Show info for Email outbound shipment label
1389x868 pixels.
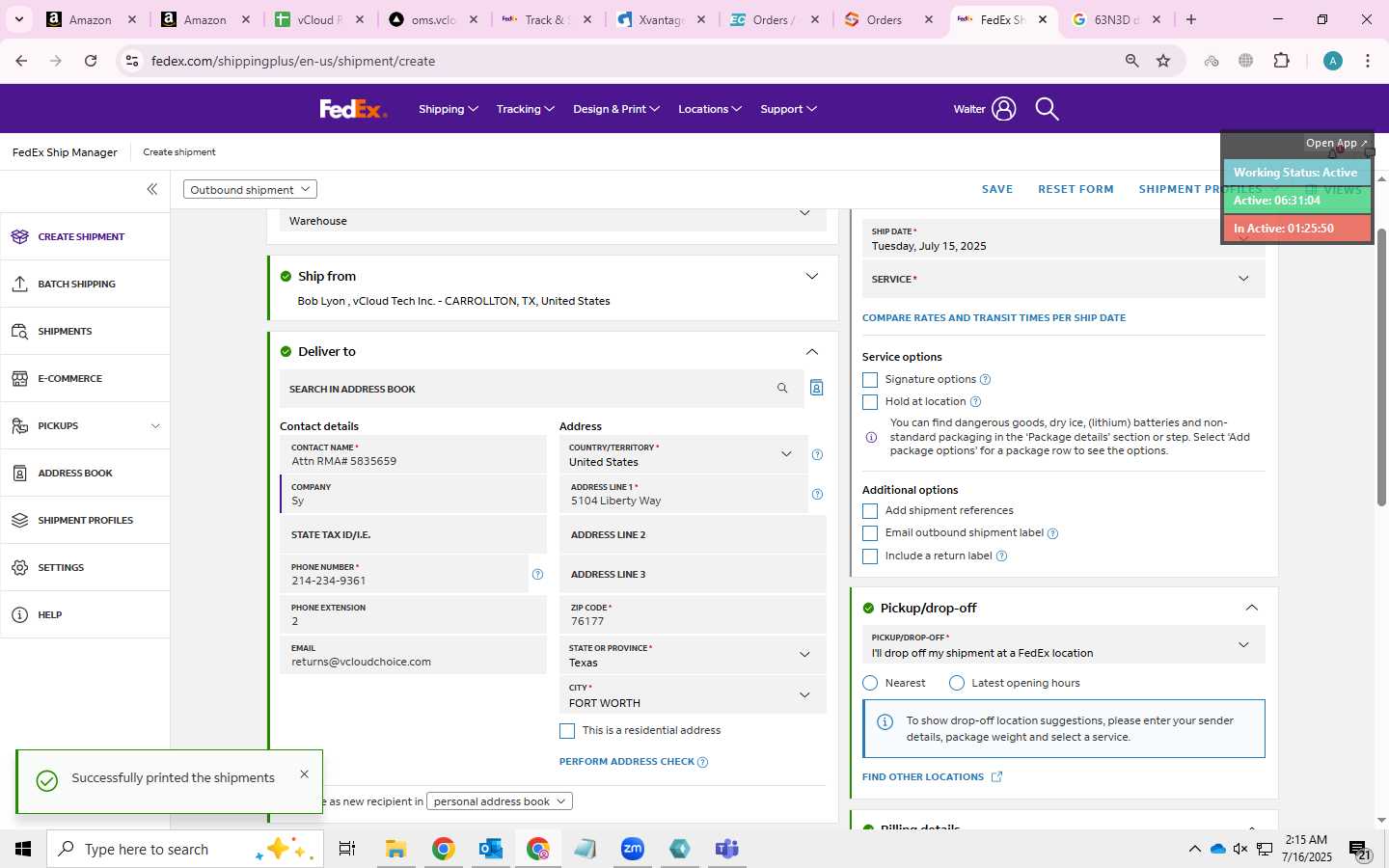1052,533
